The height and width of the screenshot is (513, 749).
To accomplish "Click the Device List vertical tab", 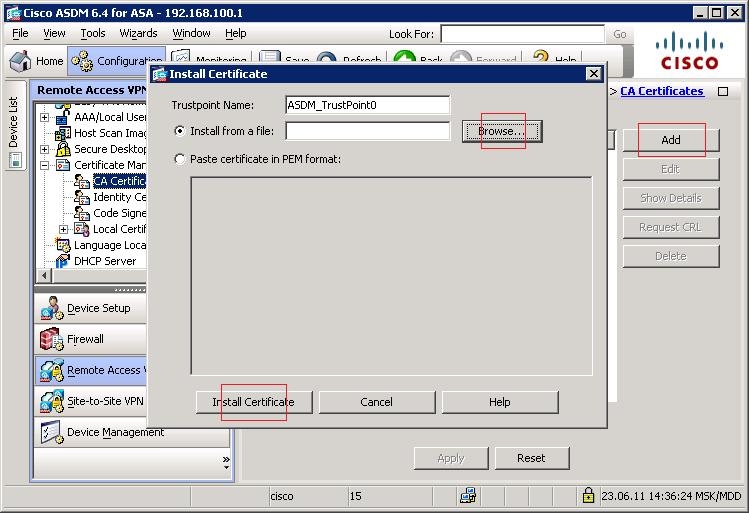I will coord(15,126).
